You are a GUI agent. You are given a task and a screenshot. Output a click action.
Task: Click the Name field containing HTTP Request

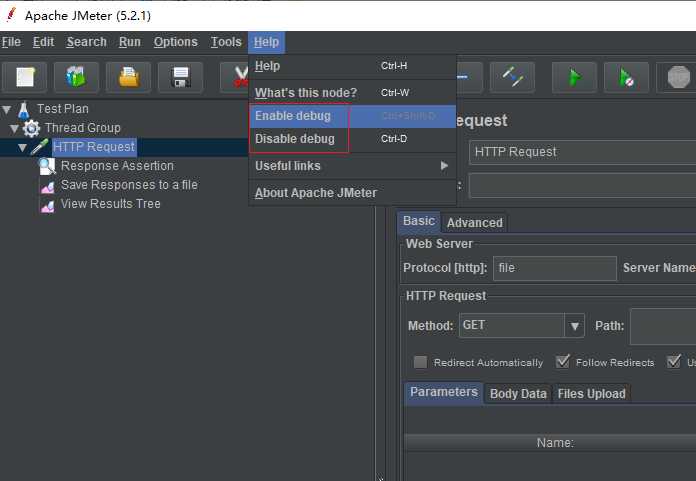point(582,152)
